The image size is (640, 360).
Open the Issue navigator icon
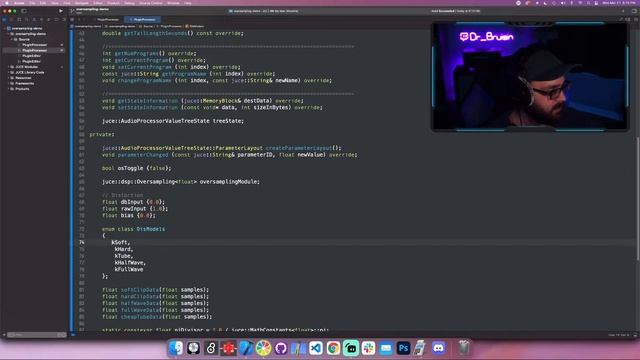click(x=34, y=20)
